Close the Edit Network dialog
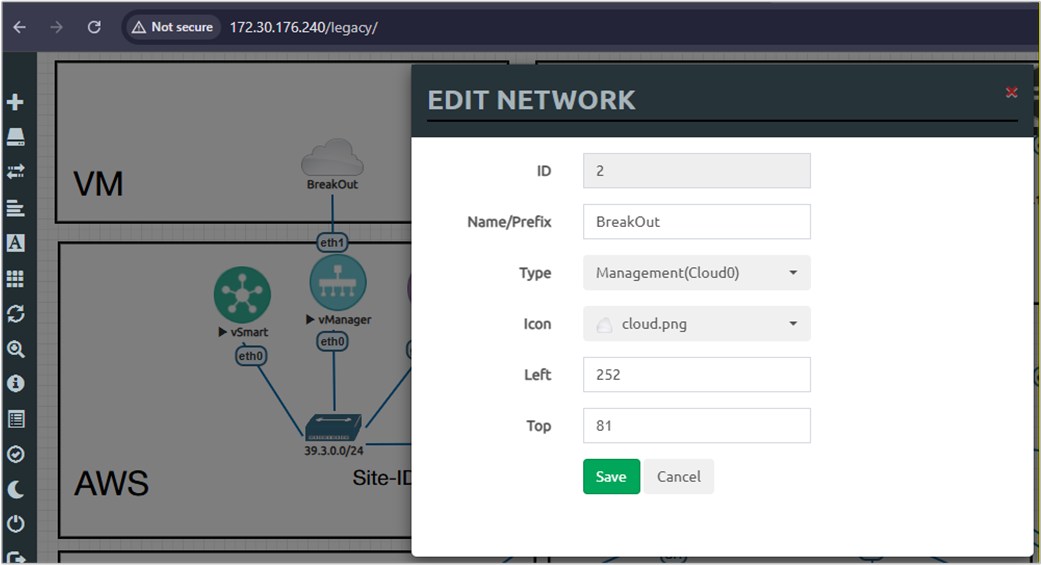Viewport: 1042px width, 565px height. click(x=1011, y=92)
